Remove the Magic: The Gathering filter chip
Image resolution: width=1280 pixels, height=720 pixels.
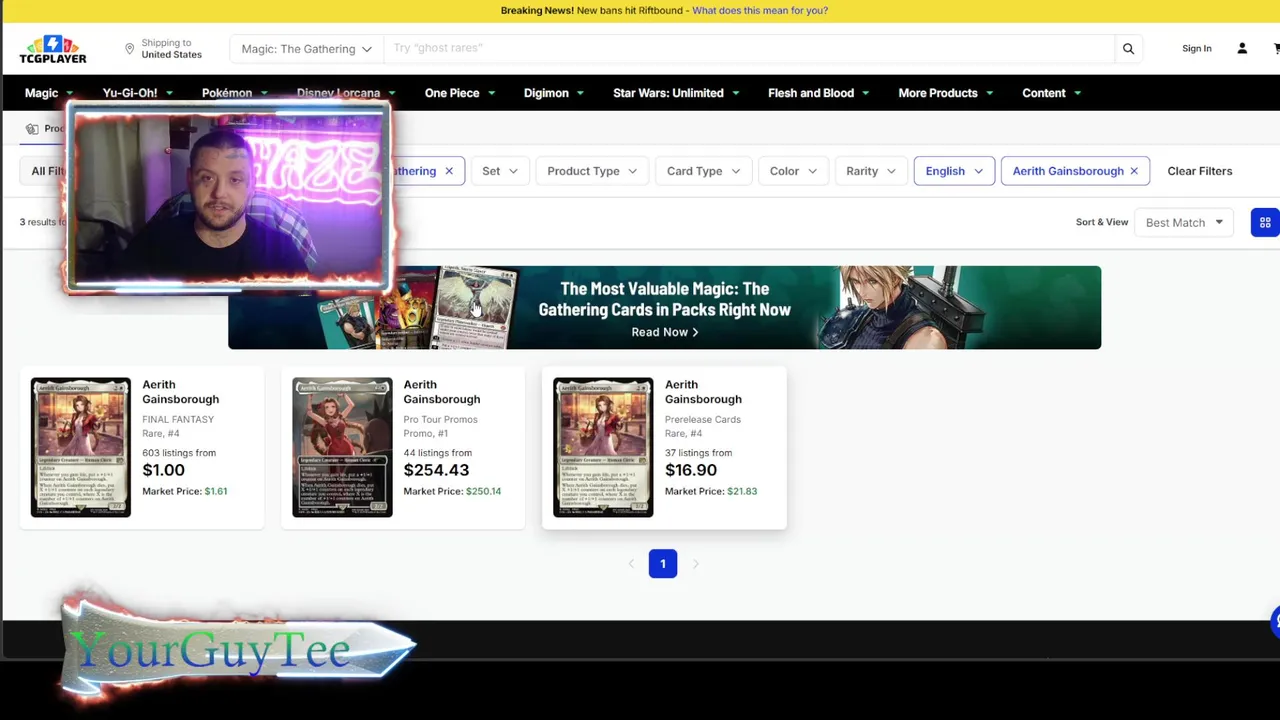pos(449,171)
